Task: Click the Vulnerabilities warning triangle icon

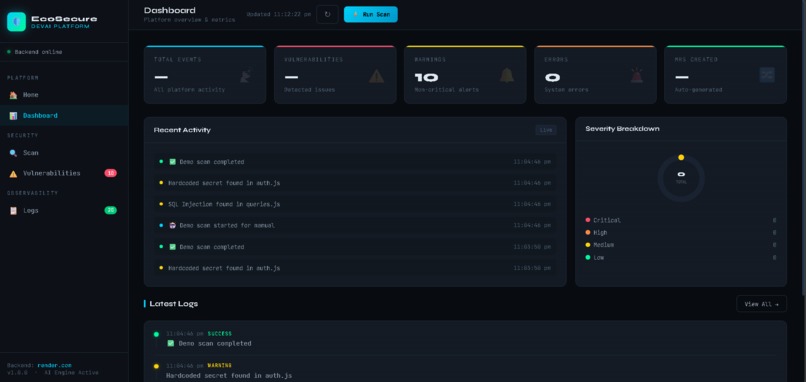Action: tap(13, 174)
